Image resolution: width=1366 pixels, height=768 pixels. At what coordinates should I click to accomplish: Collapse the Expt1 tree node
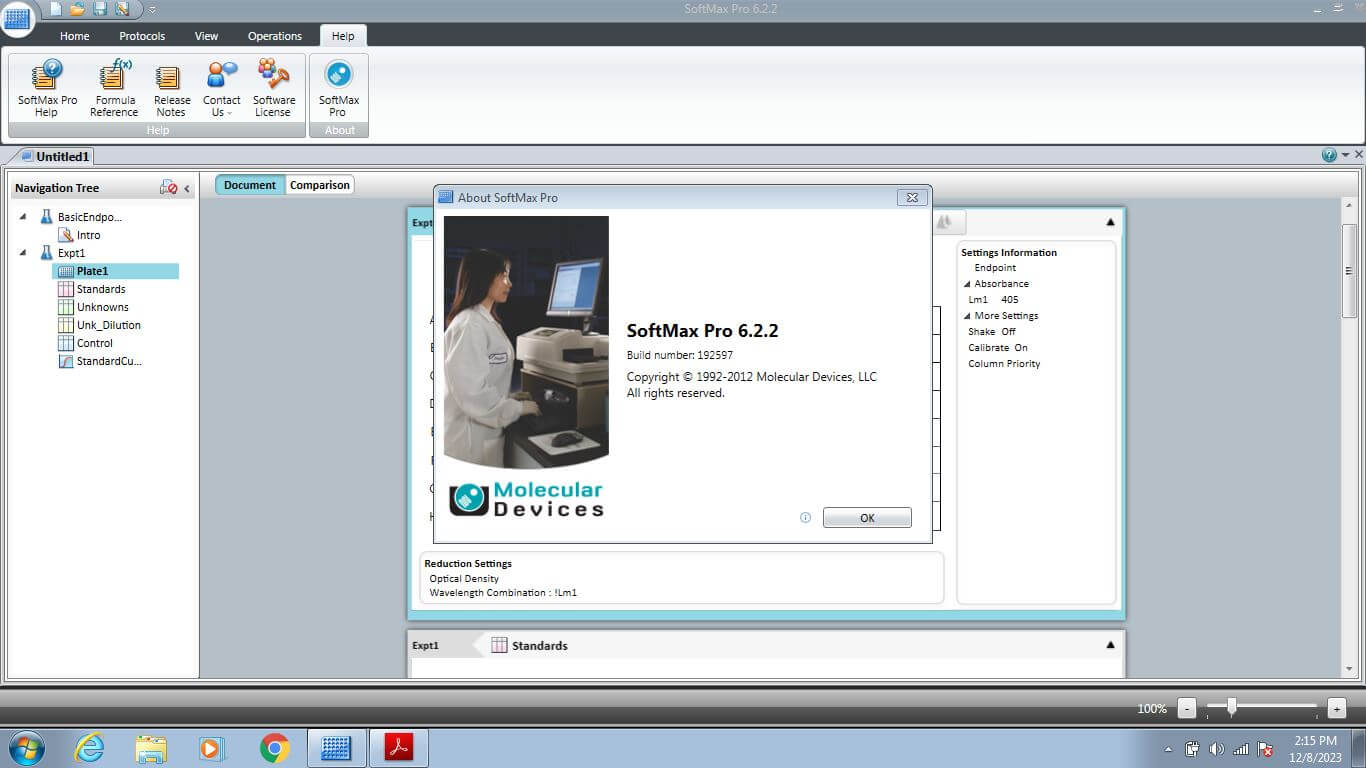click(x=23, y=253)
